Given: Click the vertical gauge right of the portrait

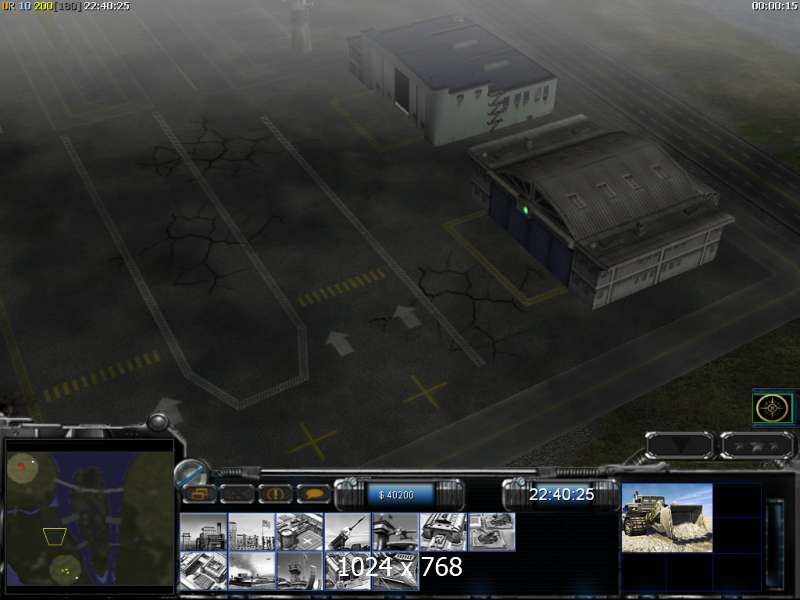Looking at the screenshot, I should coord(776,543).
